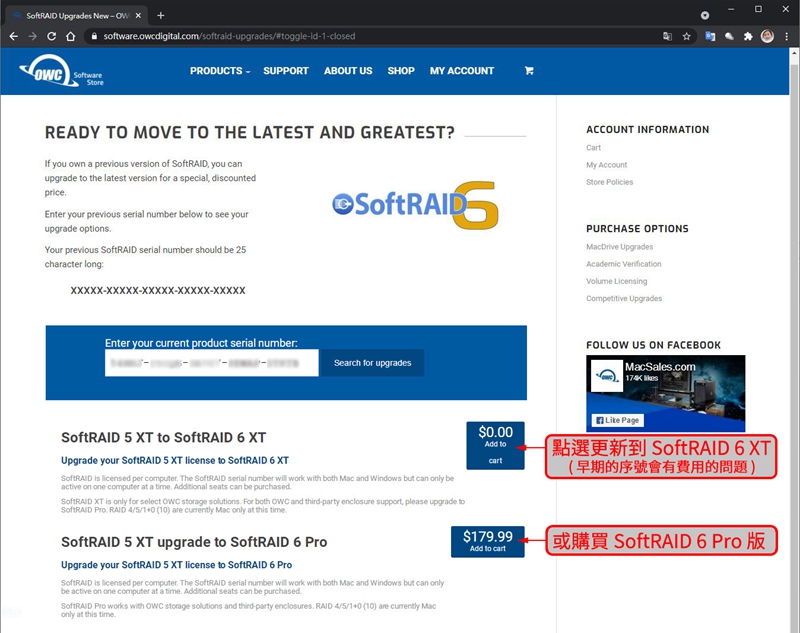Click the tab search dropdown arrow in title bar
The width and height of the screenshot is (800, 633).
point(705,16)
